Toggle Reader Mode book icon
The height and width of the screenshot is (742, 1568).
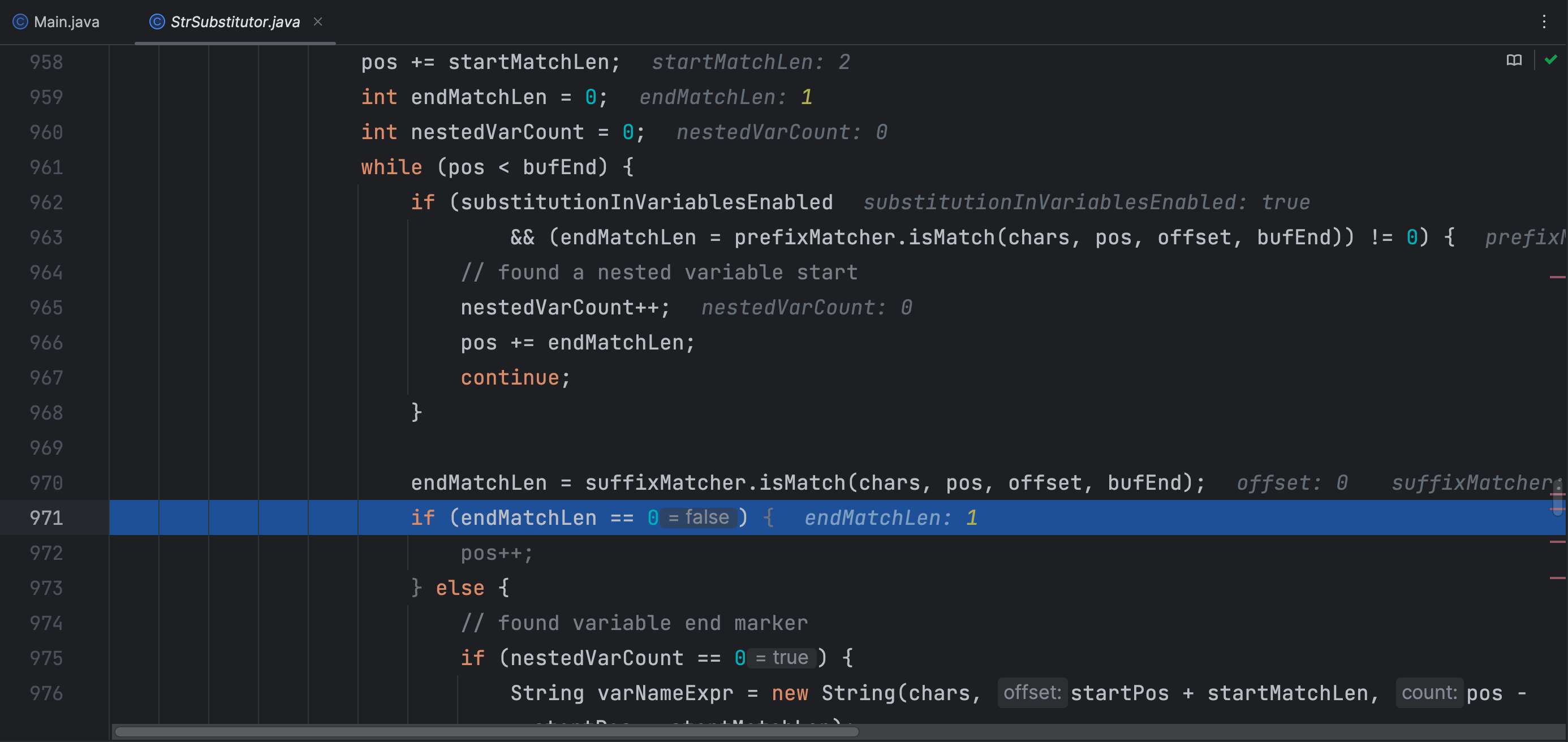(1514, 61)
